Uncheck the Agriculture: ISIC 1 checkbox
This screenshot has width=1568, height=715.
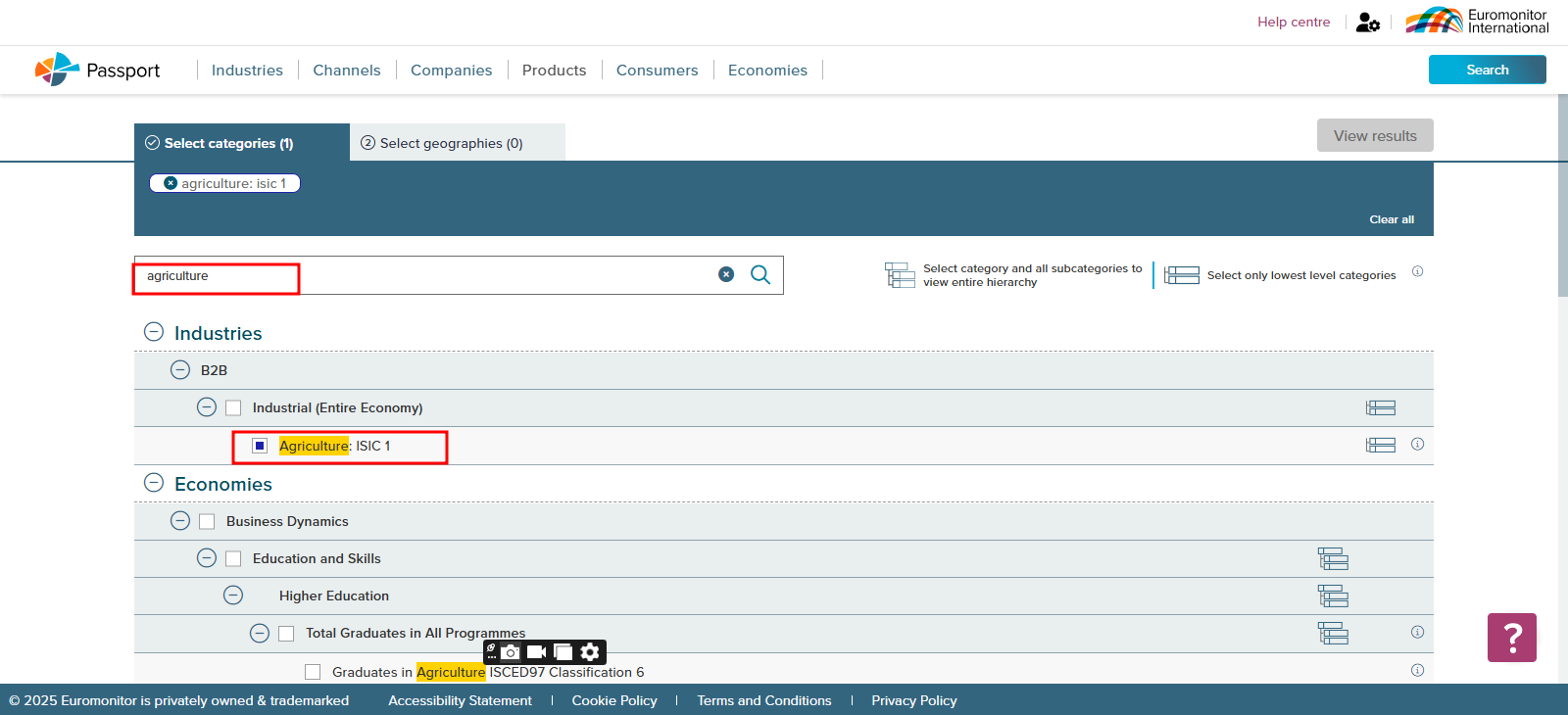point(260,446)
